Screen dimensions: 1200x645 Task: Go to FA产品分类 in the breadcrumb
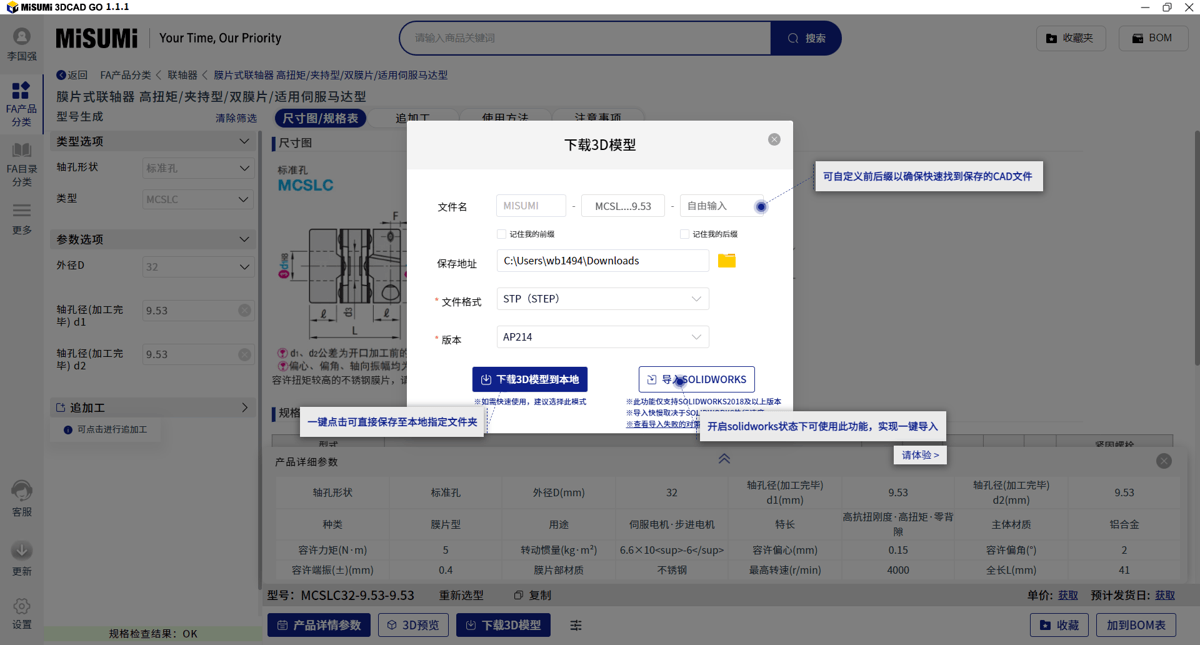tap(126, 75)
